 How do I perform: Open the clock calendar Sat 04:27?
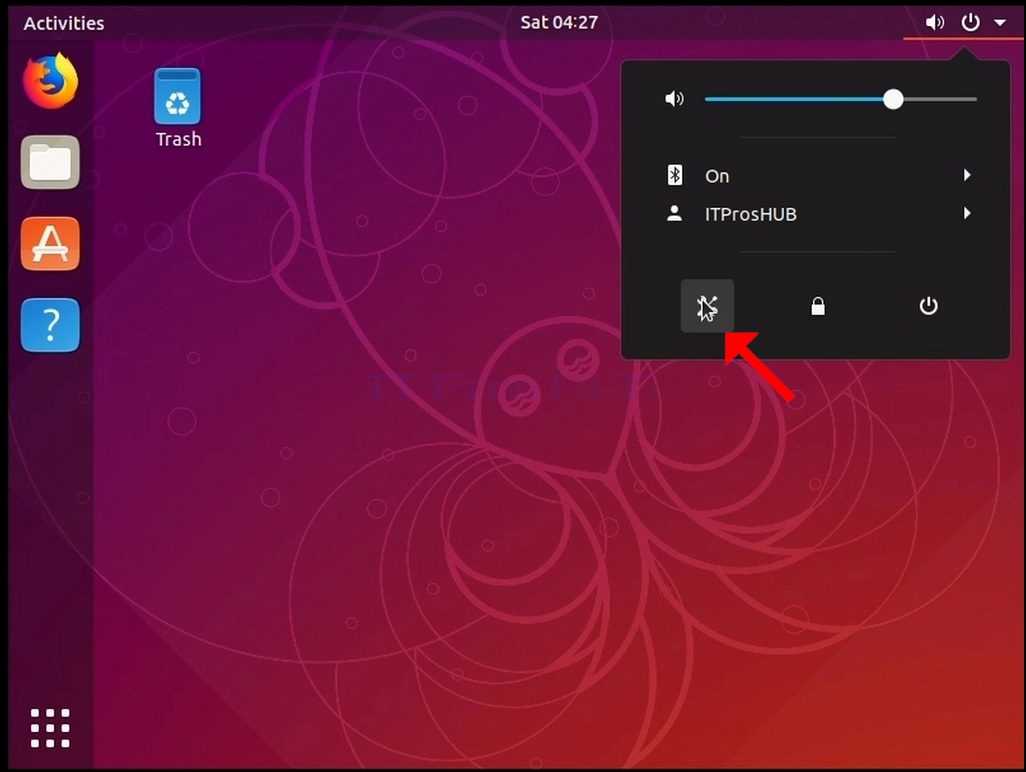[559, 22]
